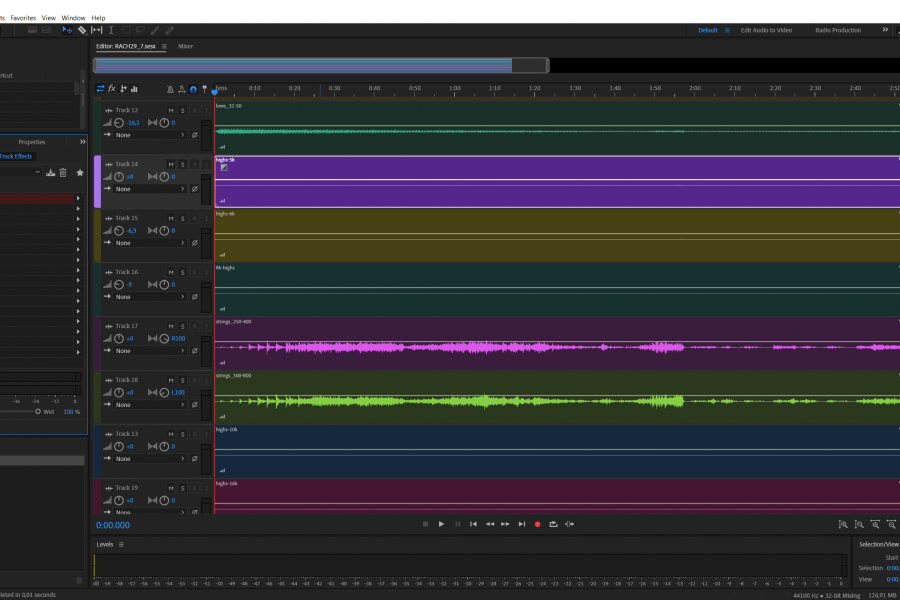Toggle the metronome icon
The height and width of the screenshot is (600, 900).
point(169,89)
